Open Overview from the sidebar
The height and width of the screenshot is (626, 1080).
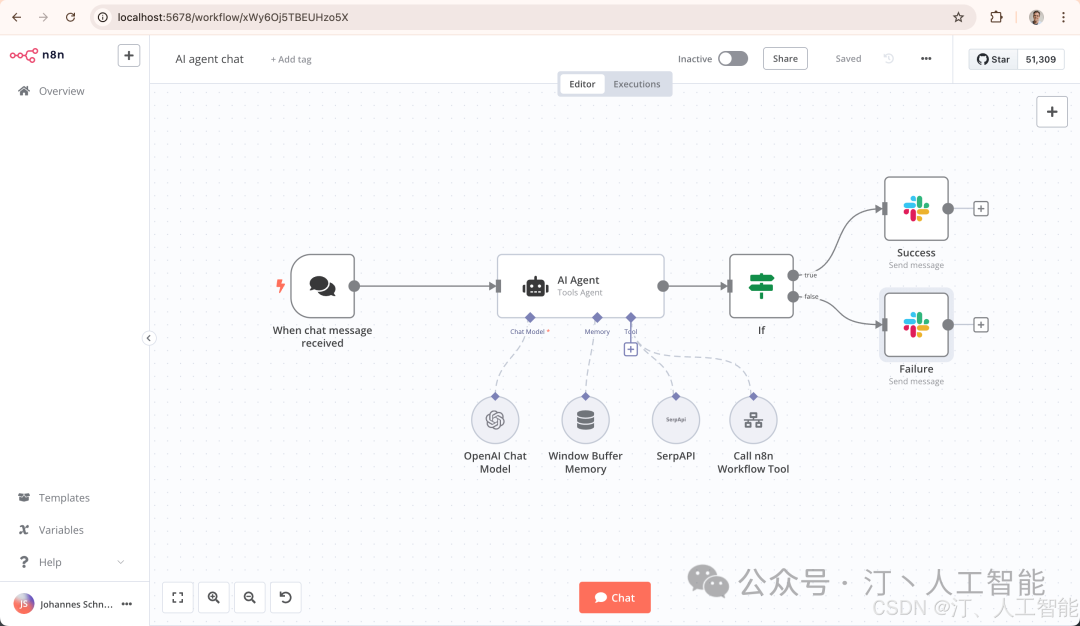point(61,91)
